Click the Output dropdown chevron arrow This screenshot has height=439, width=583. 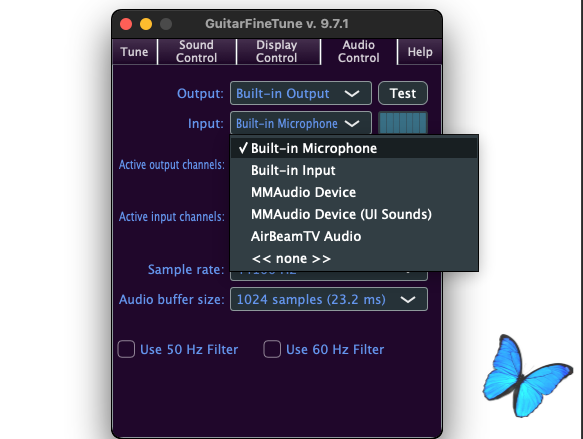coord(352,94)
